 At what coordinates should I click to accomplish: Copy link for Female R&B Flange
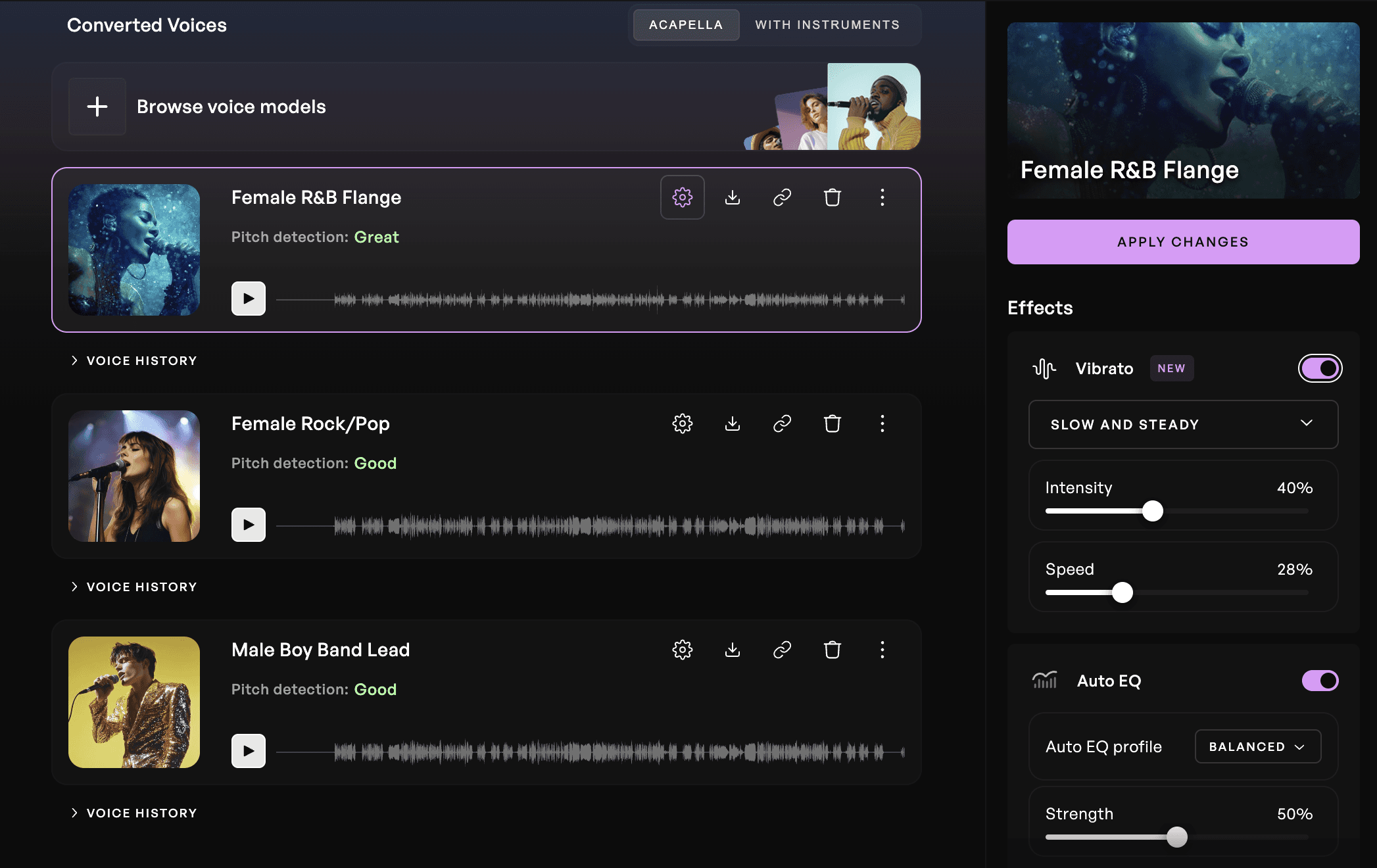point(783,197)
